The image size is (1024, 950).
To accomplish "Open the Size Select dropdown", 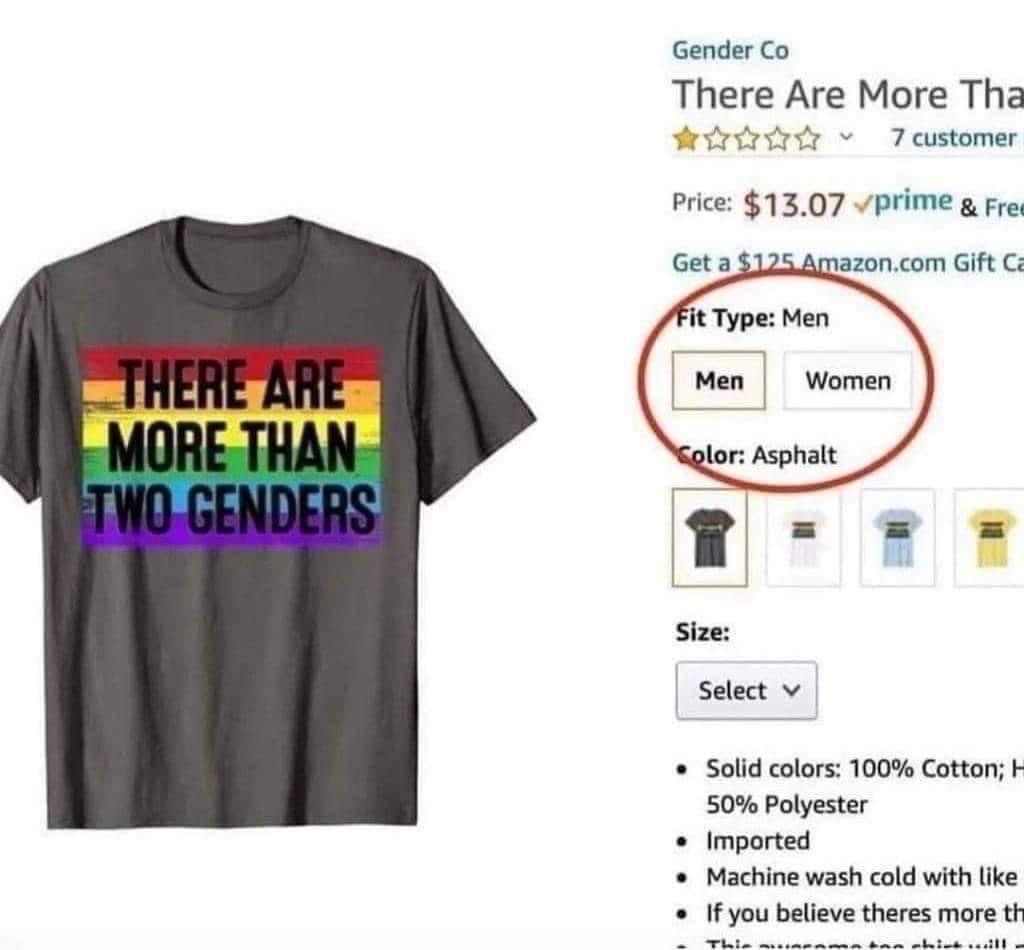I will click(x=745, y=691).
